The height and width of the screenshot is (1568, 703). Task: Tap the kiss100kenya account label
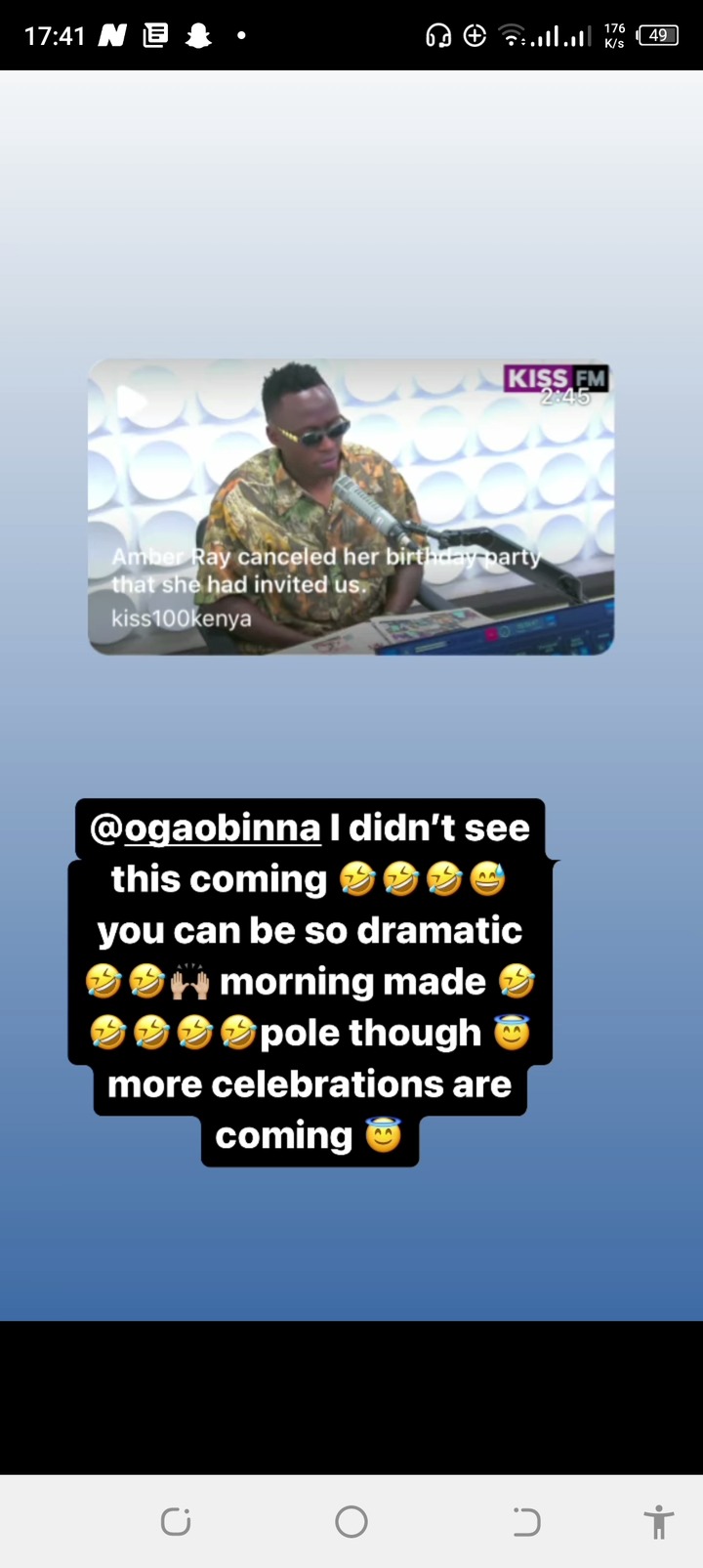pos(181,618)
